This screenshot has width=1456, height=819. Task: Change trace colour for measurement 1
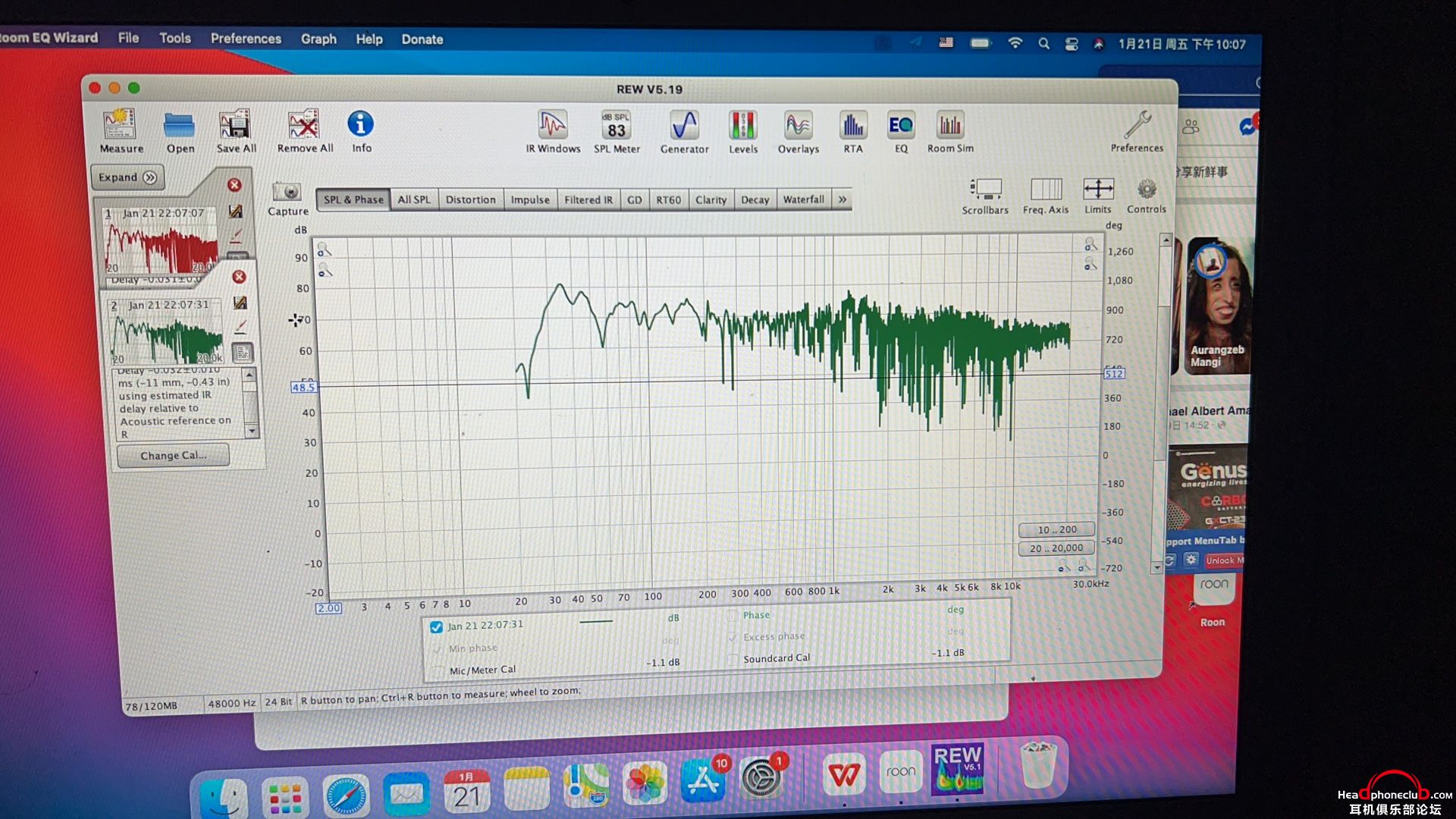point(237,236)
